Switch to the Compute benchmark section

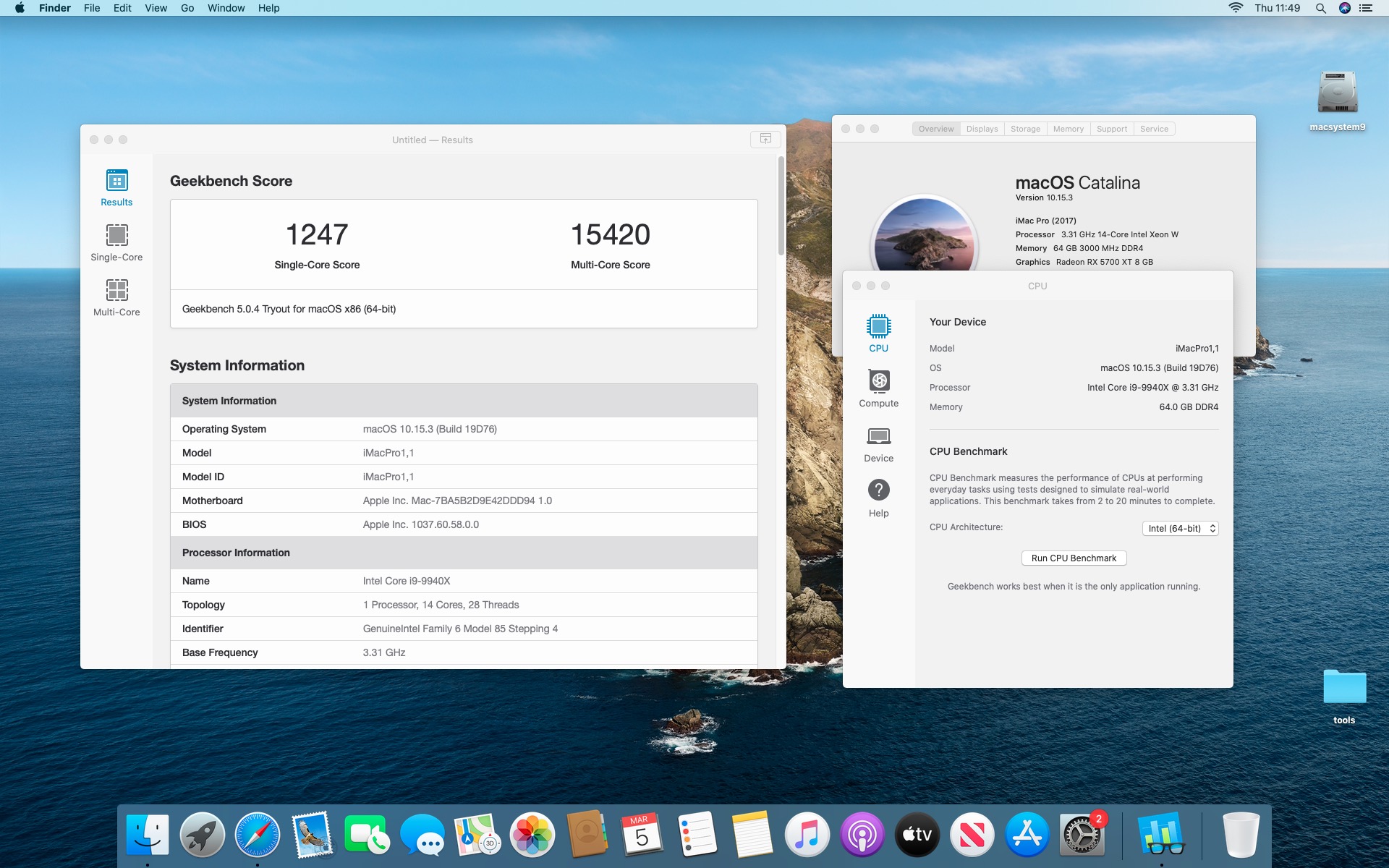pos(878,388)
